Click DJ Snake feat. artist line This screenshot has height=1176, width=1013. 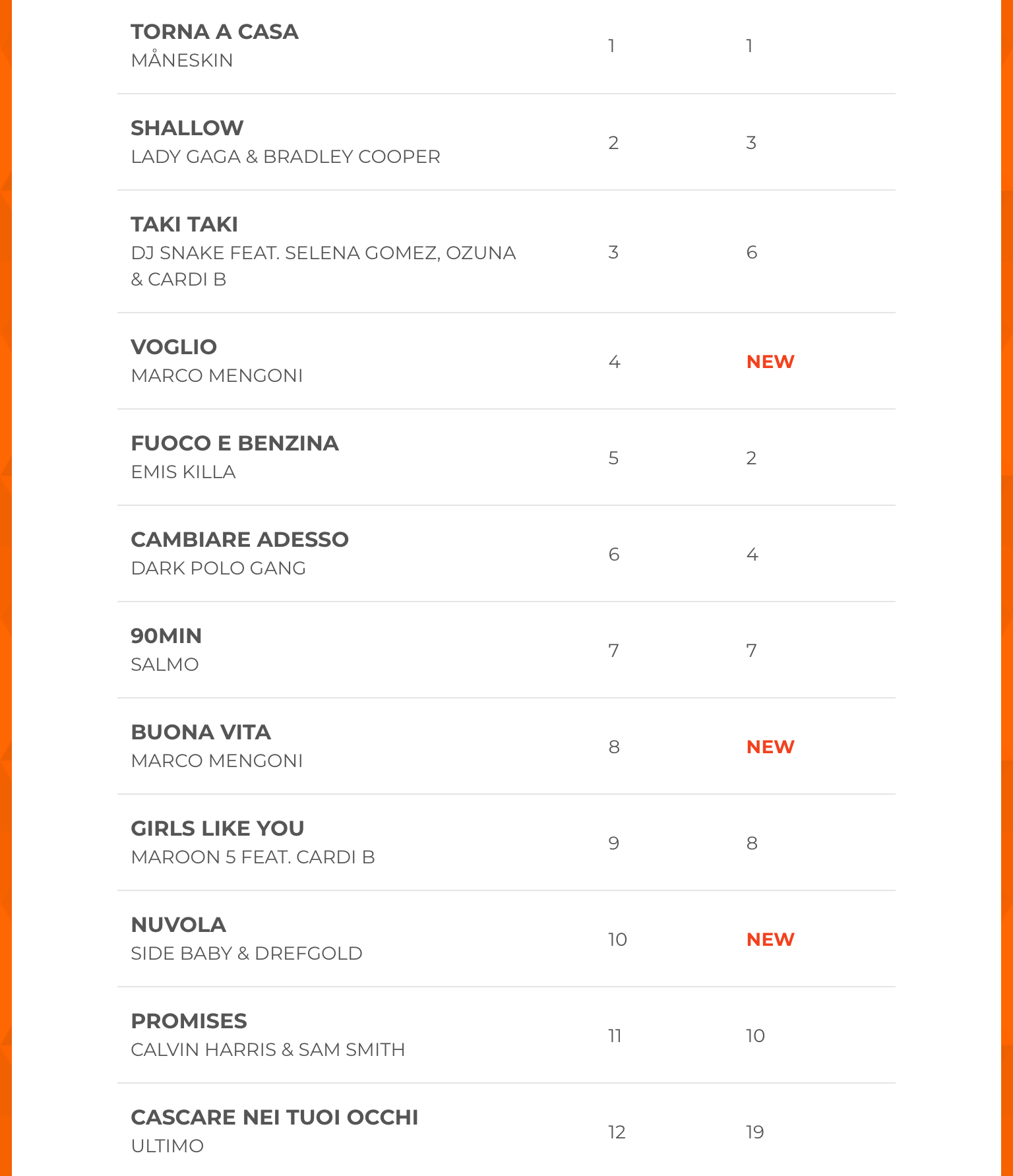[323, 253]
